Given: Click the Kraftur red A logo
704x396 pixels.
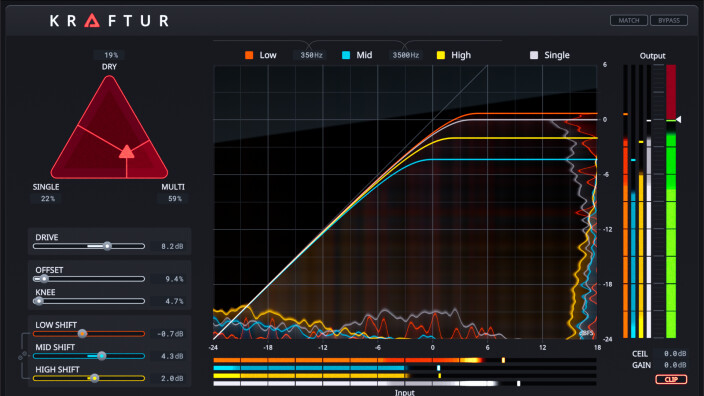Looking at the screenshot, I should tap(92, 21).
